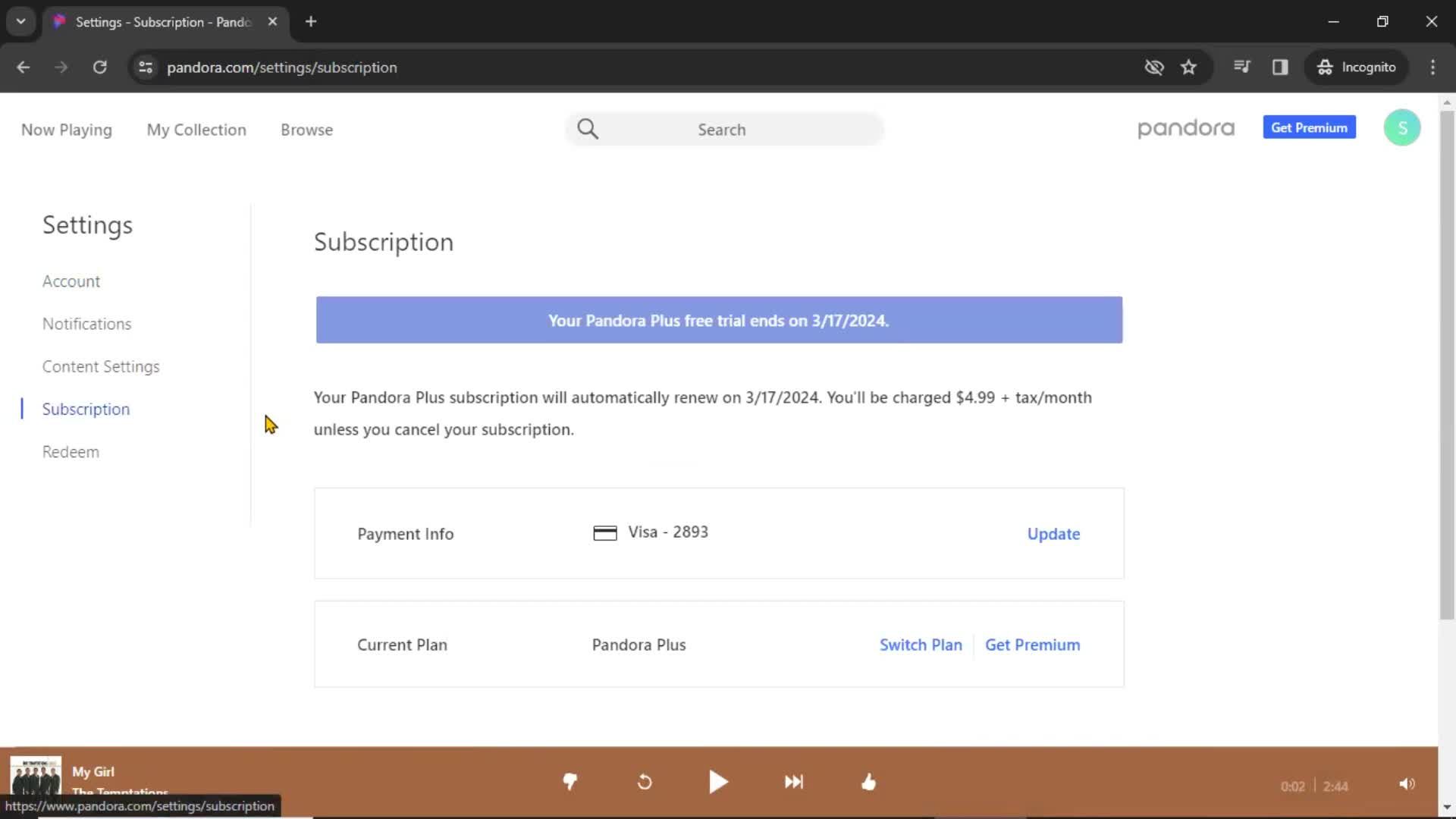
Task: Click the thumbs down icon in player
Action: pyautogui.click(x=570, y=782)
